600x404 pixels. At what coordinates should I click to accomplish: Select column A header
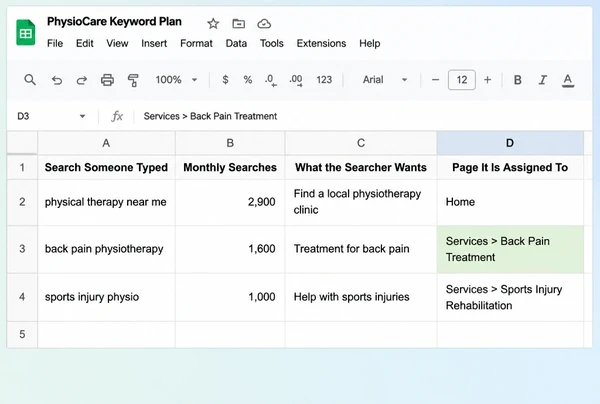[106, 143]
